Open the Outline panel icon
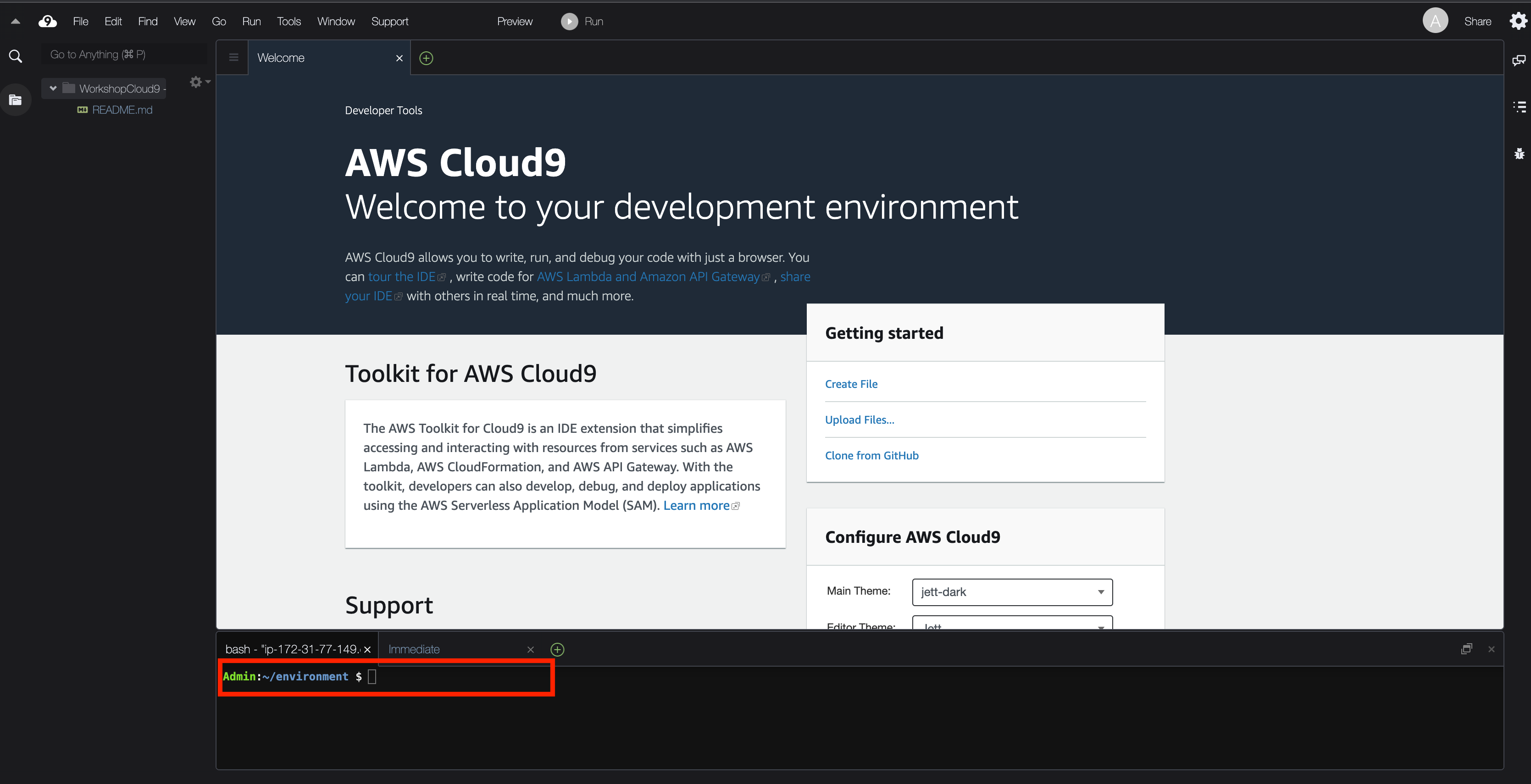The image size is (1531, 784). pyautogui.click(x=1519, y=106)
